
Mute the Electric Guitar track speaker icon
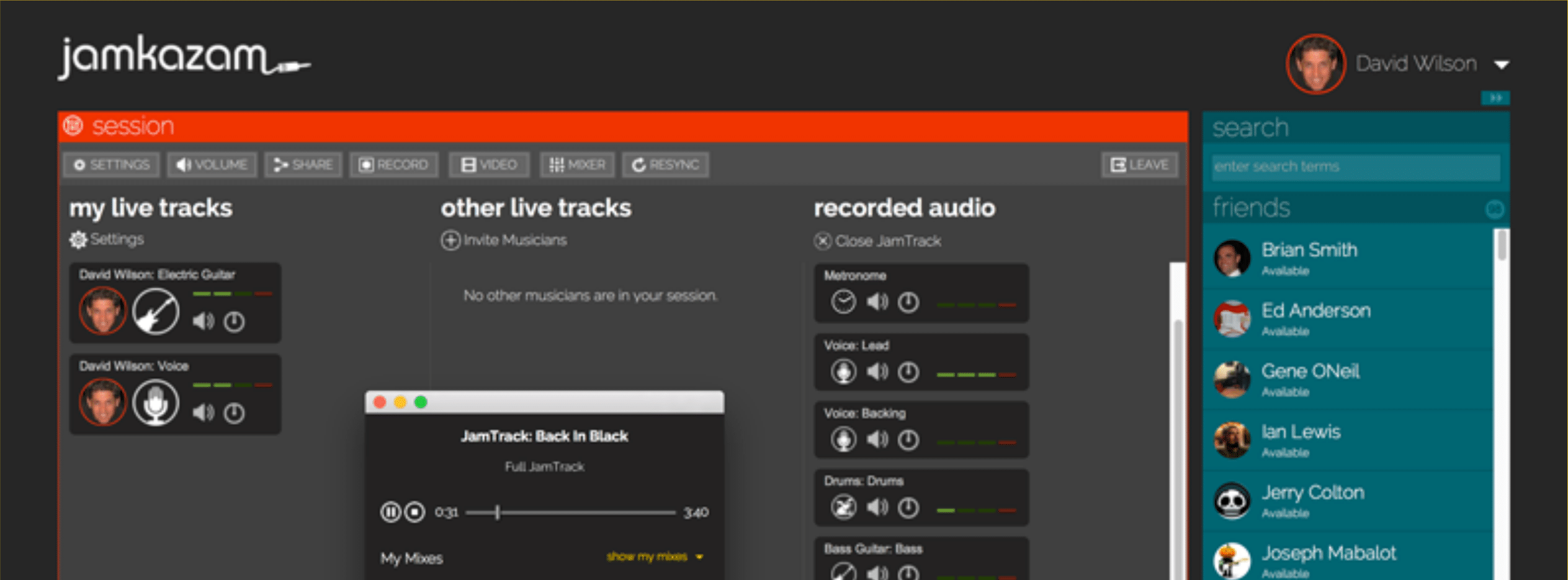tap(204, 322)
